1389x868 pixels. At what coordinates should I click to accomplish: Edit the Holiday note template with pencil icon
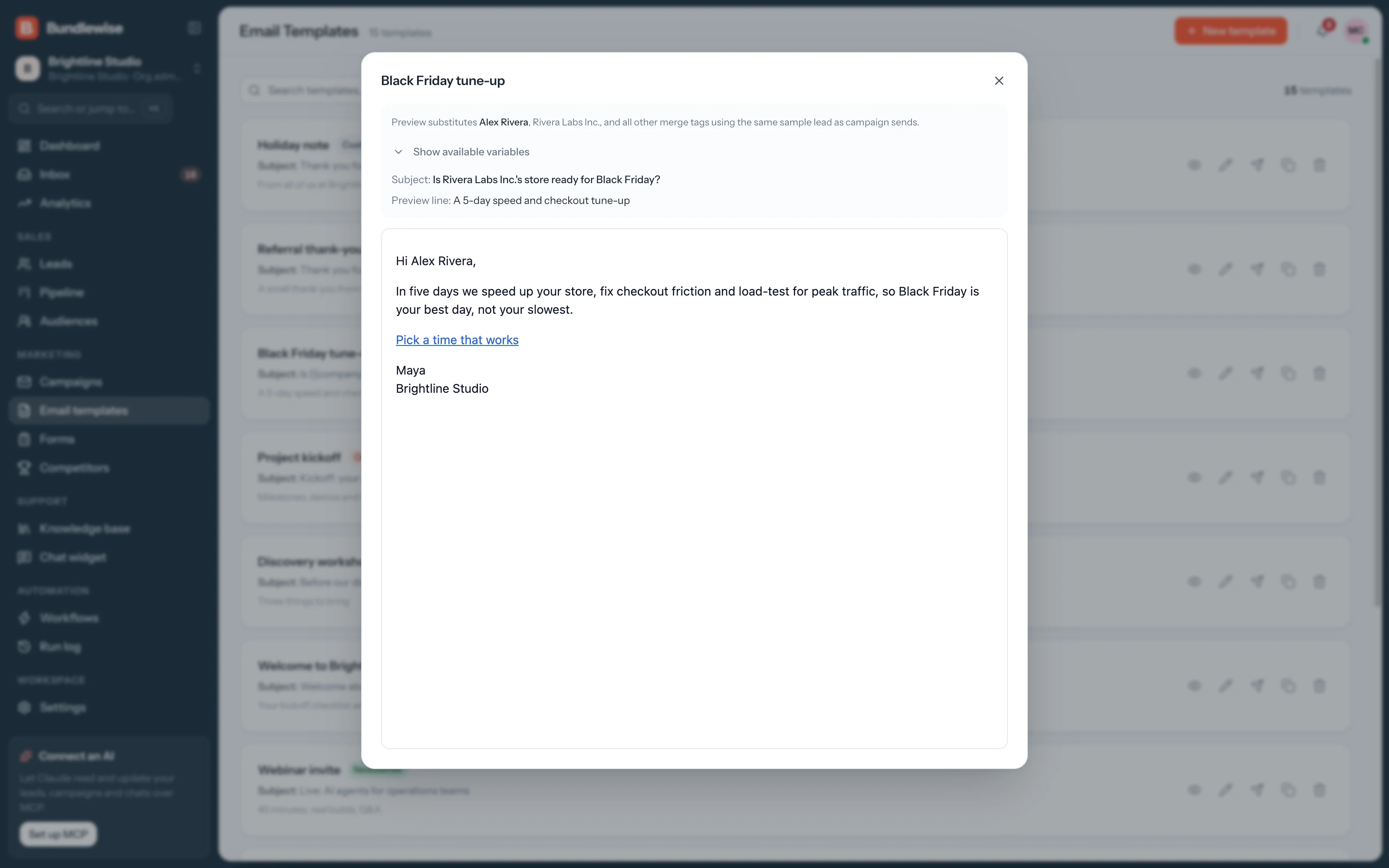1225,165
